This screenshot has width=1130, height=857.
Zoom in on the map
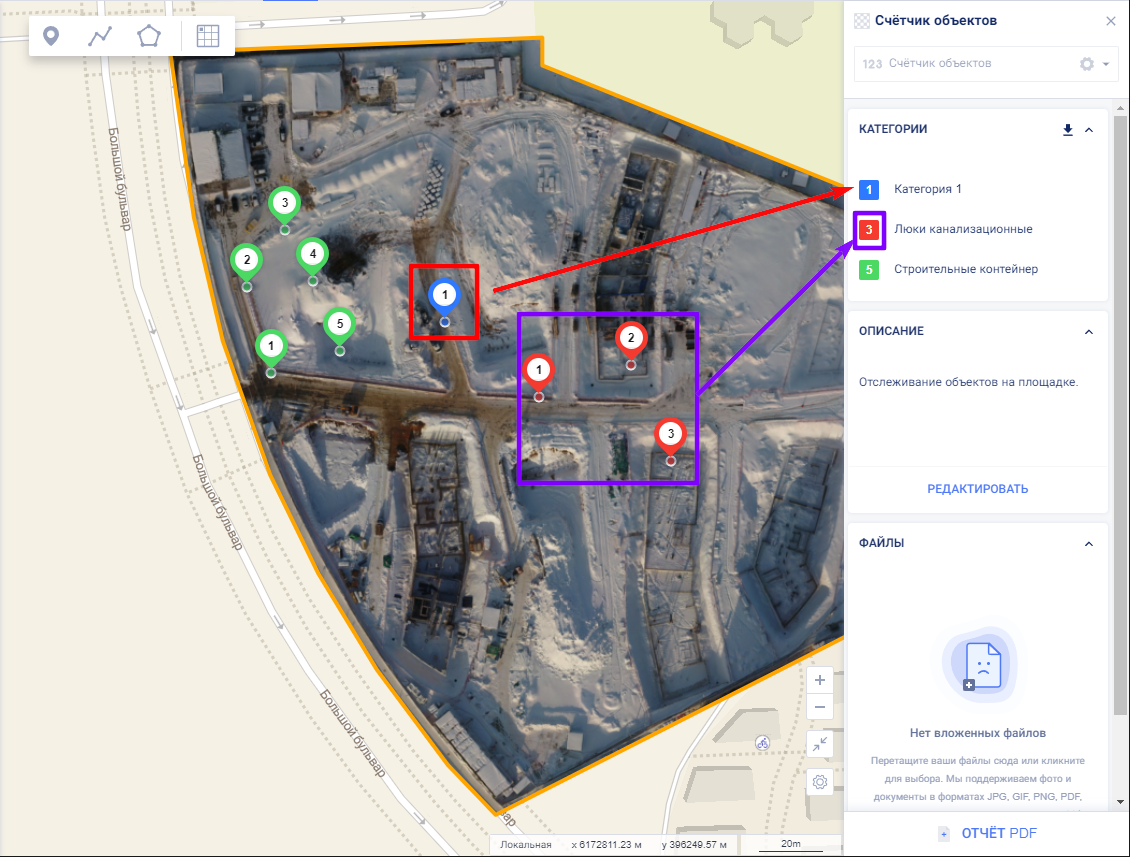point(820,680)
